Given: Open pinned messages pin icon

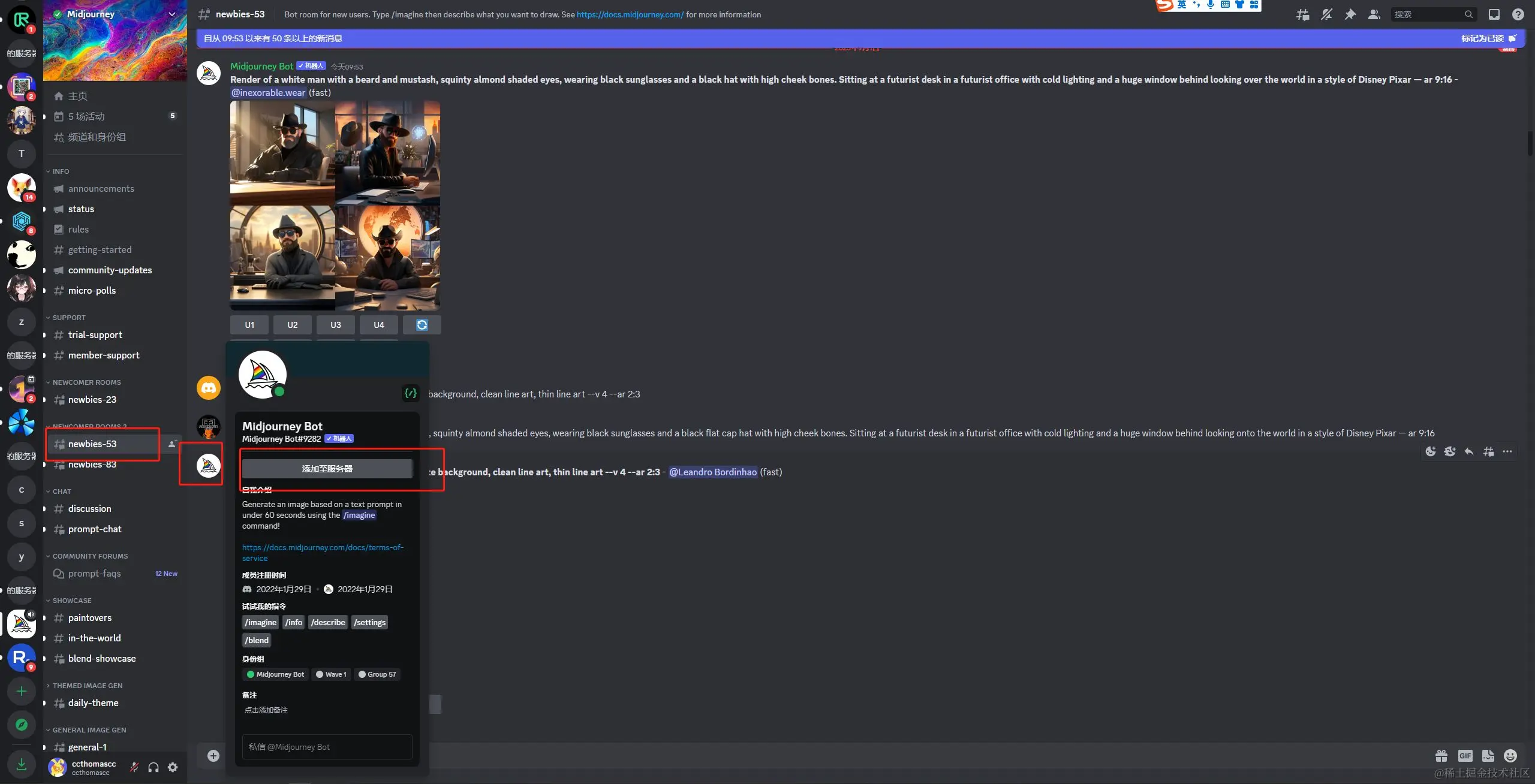Looking at the screenshot, I should 1350,14.
